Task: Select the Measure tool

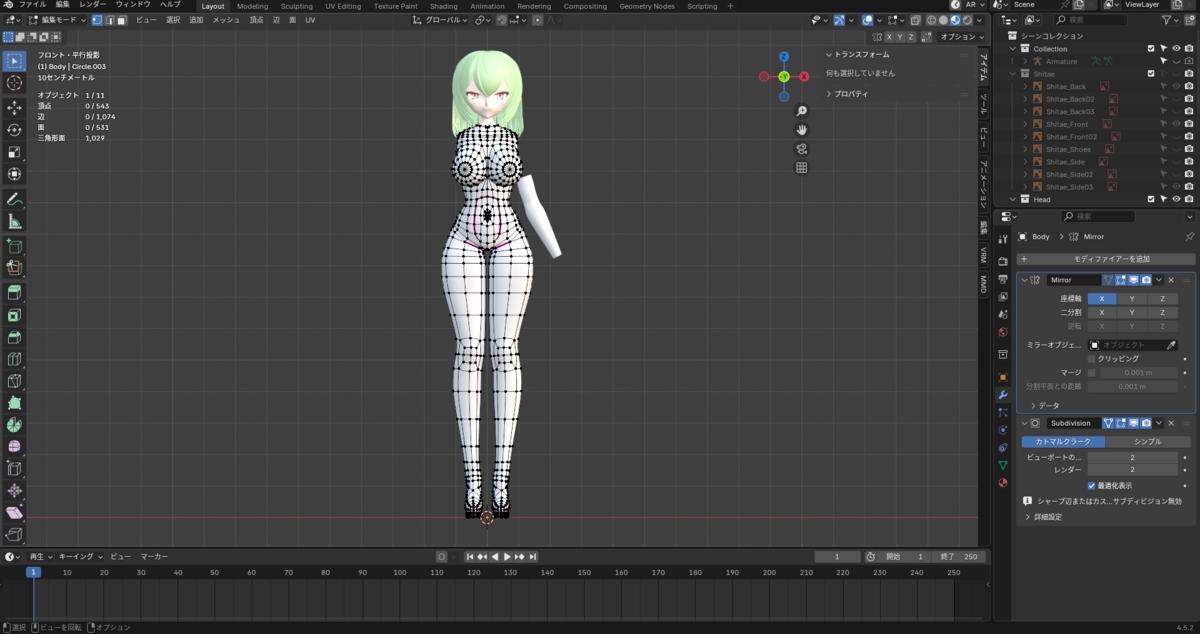Action: [15, 222]
